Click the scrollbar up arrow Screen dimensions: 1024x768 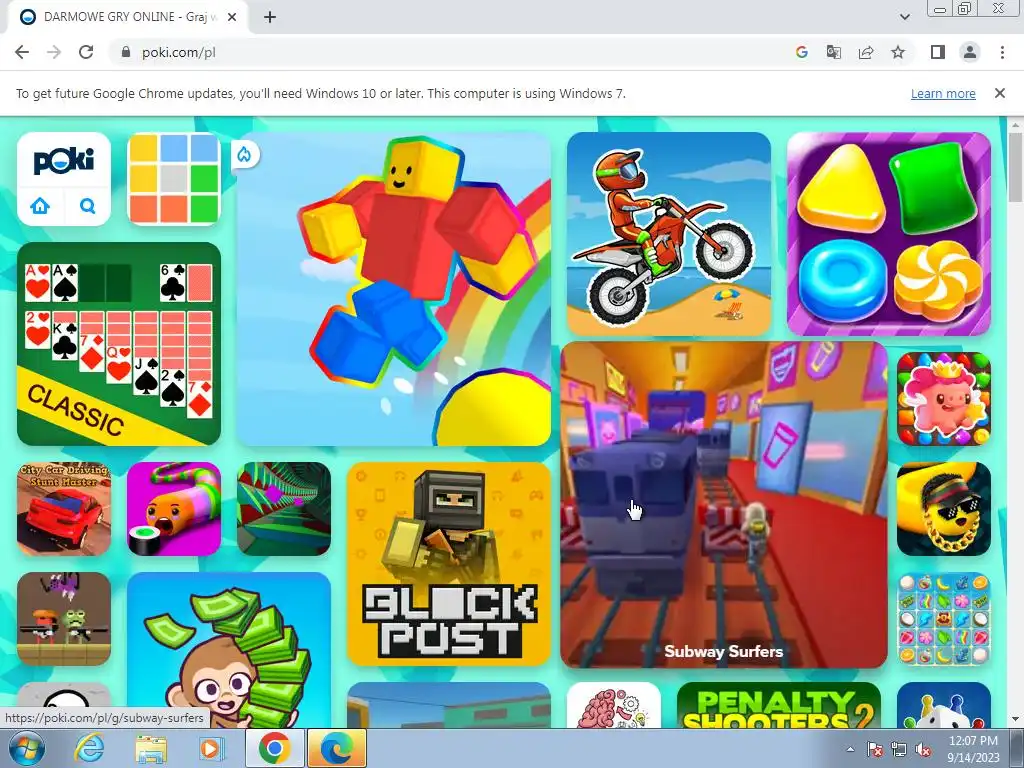point(1015,124)
